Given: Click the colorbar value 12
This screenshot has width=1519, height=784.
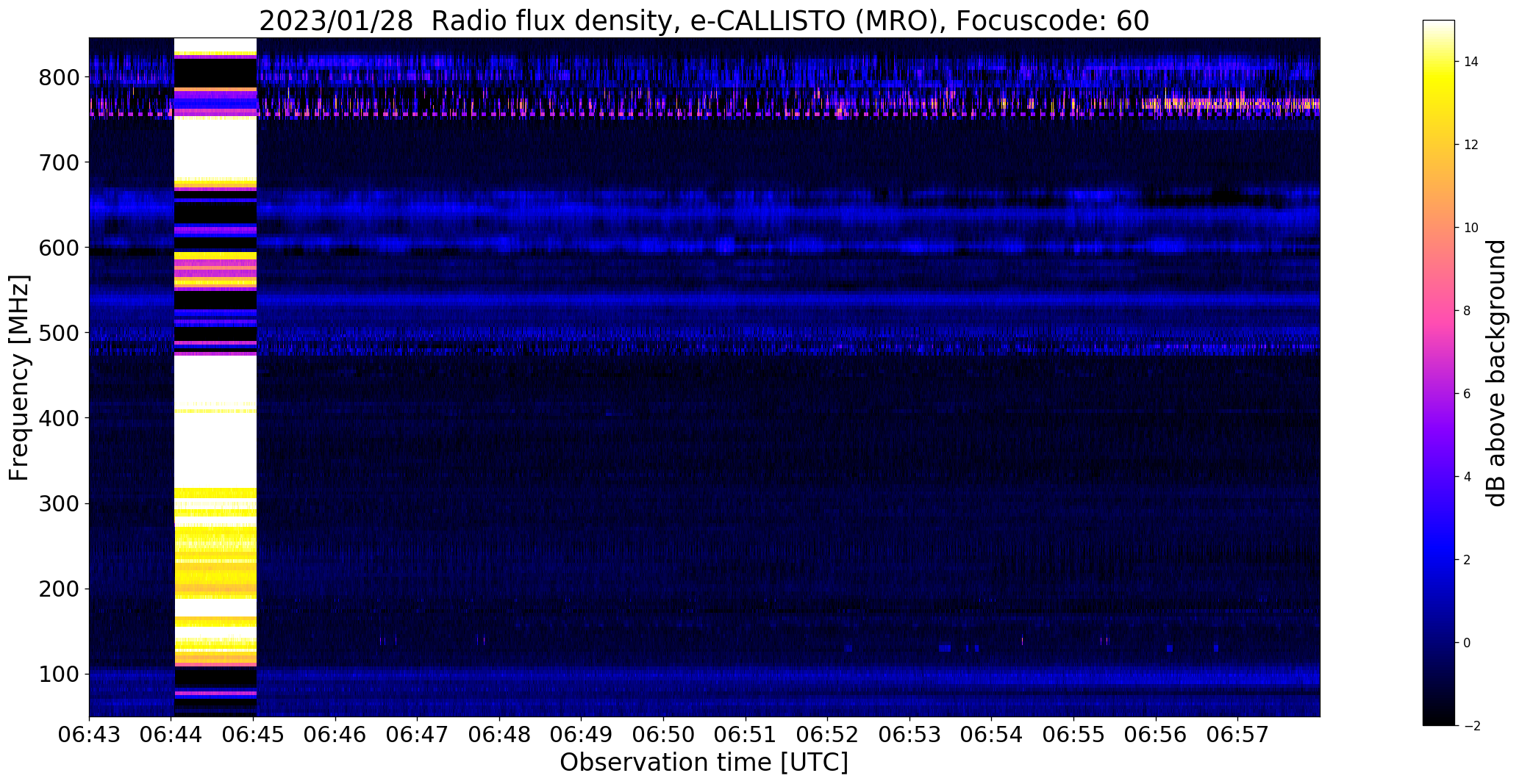Looking at the screenshot, I should coord(1471,145).
